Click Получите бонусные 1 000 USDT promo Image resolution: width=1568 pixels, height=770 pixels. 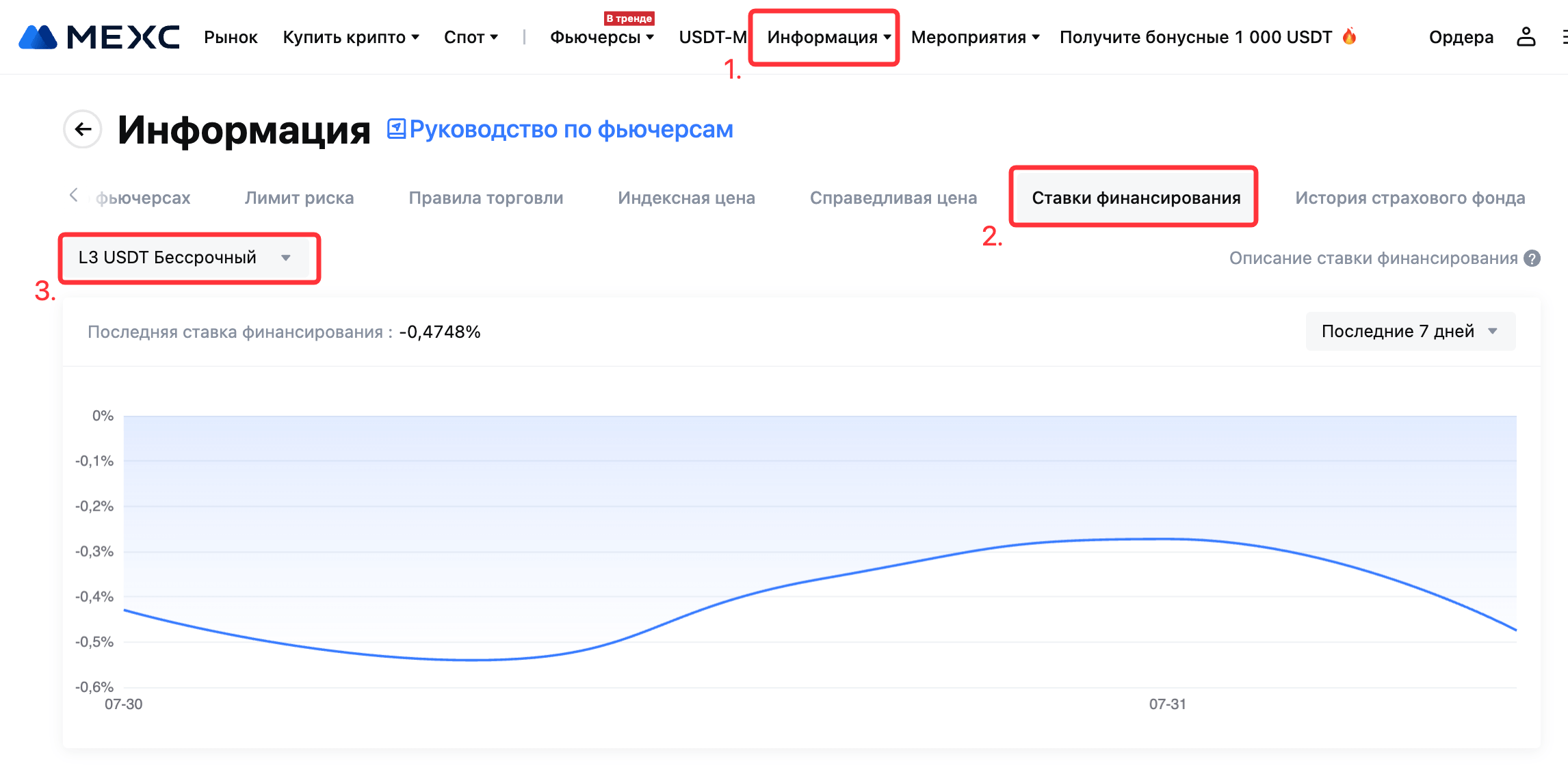click(x=1195, y=37)
